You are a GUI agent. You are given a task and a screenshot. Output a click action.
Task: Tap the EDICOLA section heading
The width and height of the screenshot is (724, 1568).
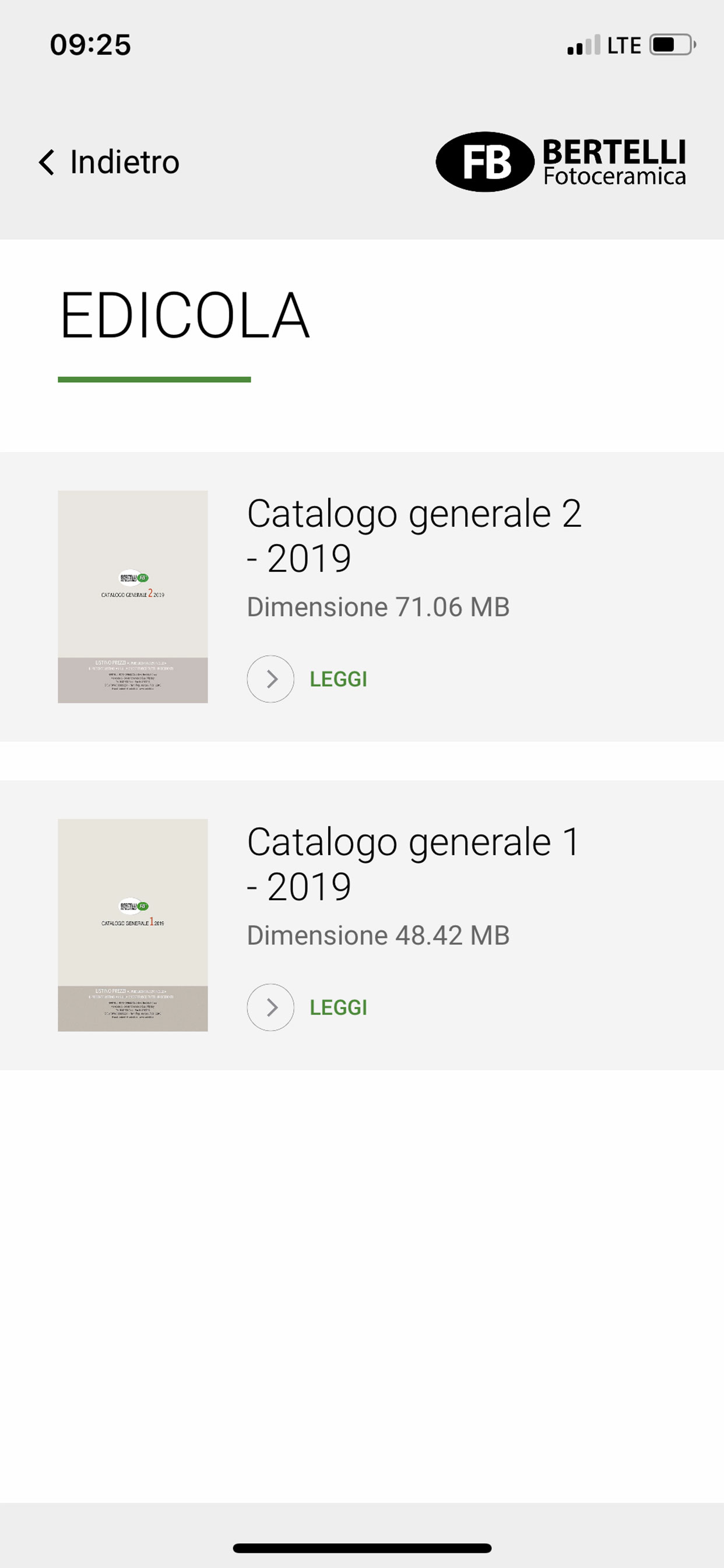(184, 316)
